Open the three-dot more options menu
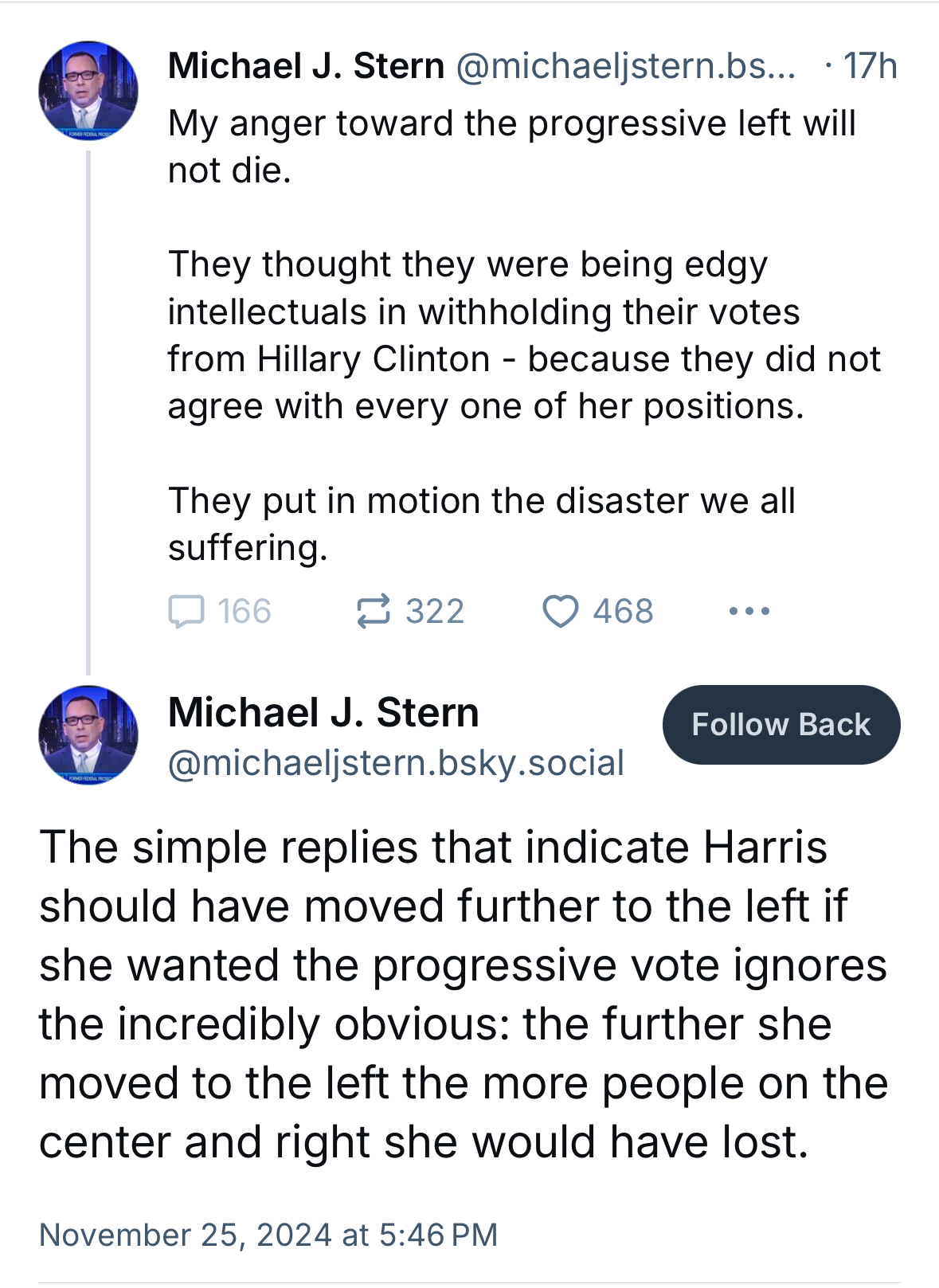This screenshot has height=1288, width=939. click(749, 612)
